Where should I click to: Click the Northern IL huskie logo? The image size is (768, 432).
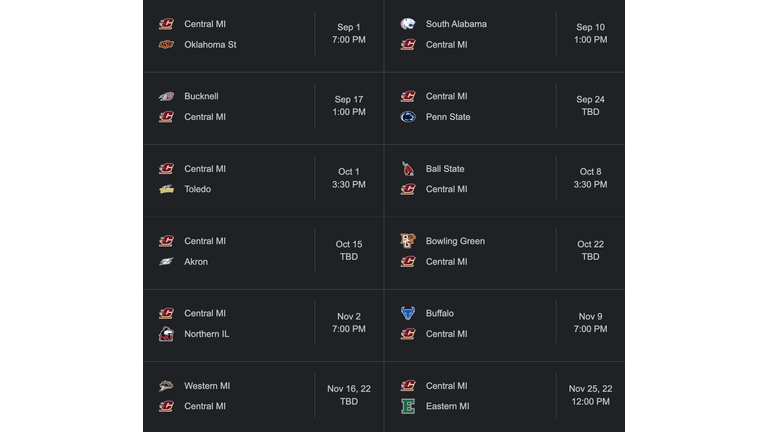click(x=167, y=334)
